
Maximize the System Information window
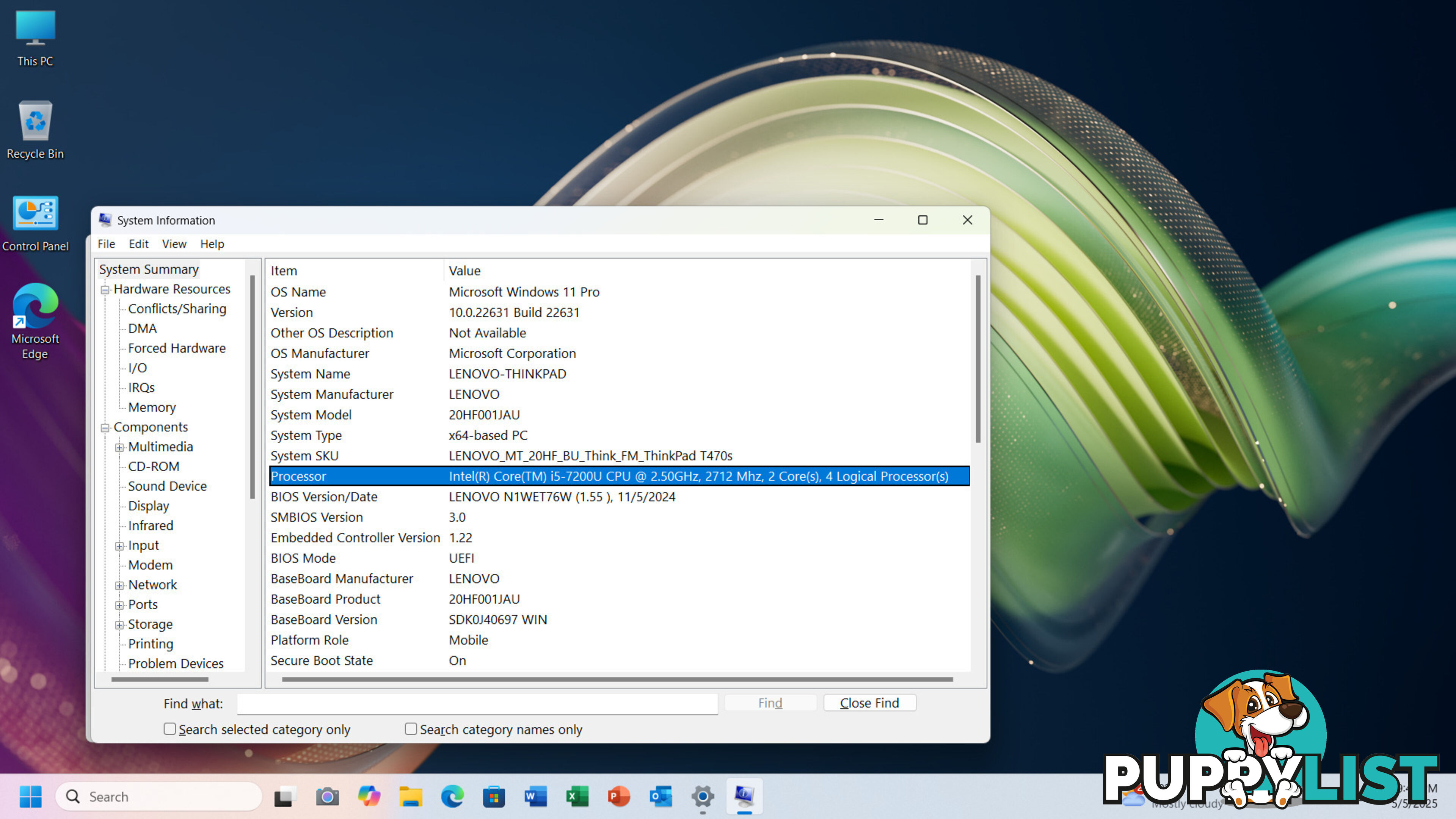[923, 220]
